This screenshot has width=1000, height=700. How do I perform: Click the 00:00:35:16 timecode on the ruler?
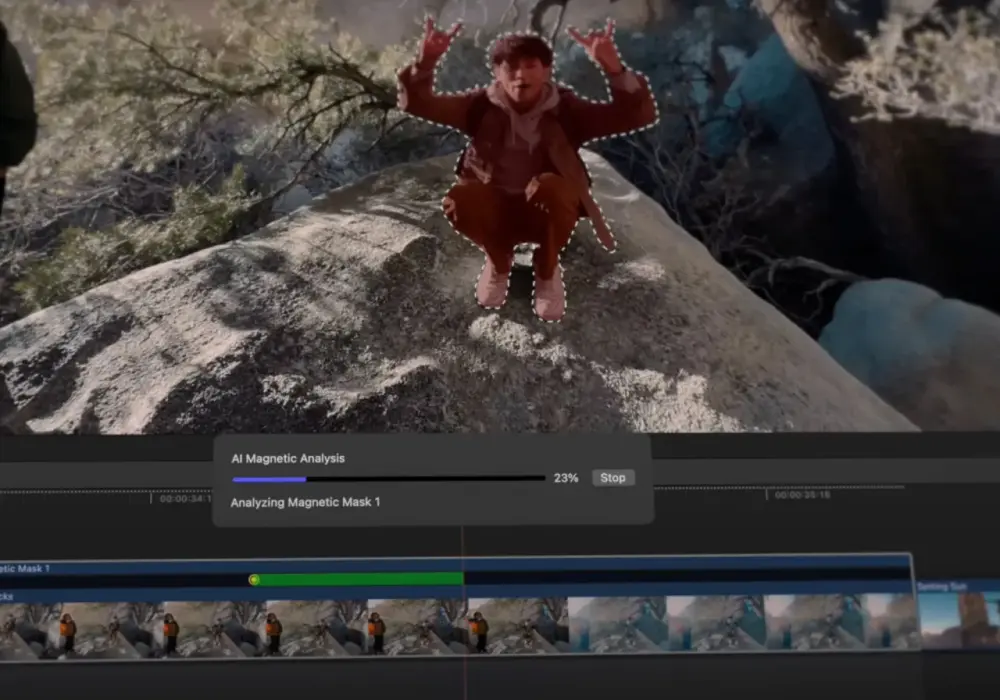802,495
